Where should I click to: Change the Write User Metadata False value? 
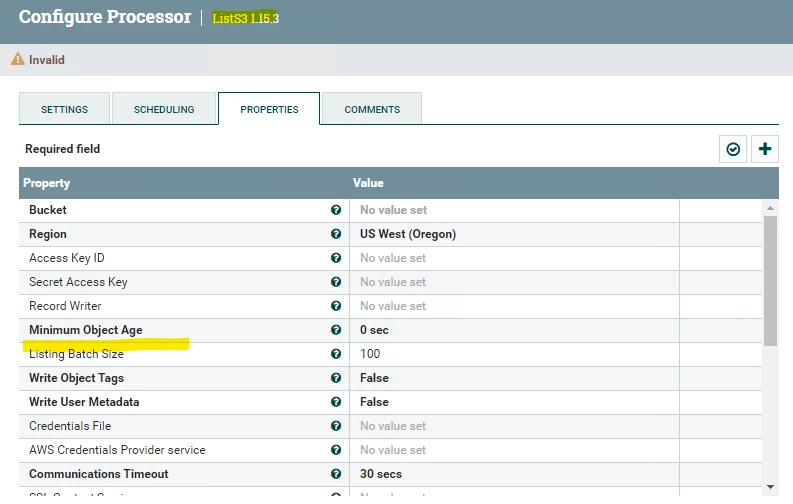[x=514, y=402]
